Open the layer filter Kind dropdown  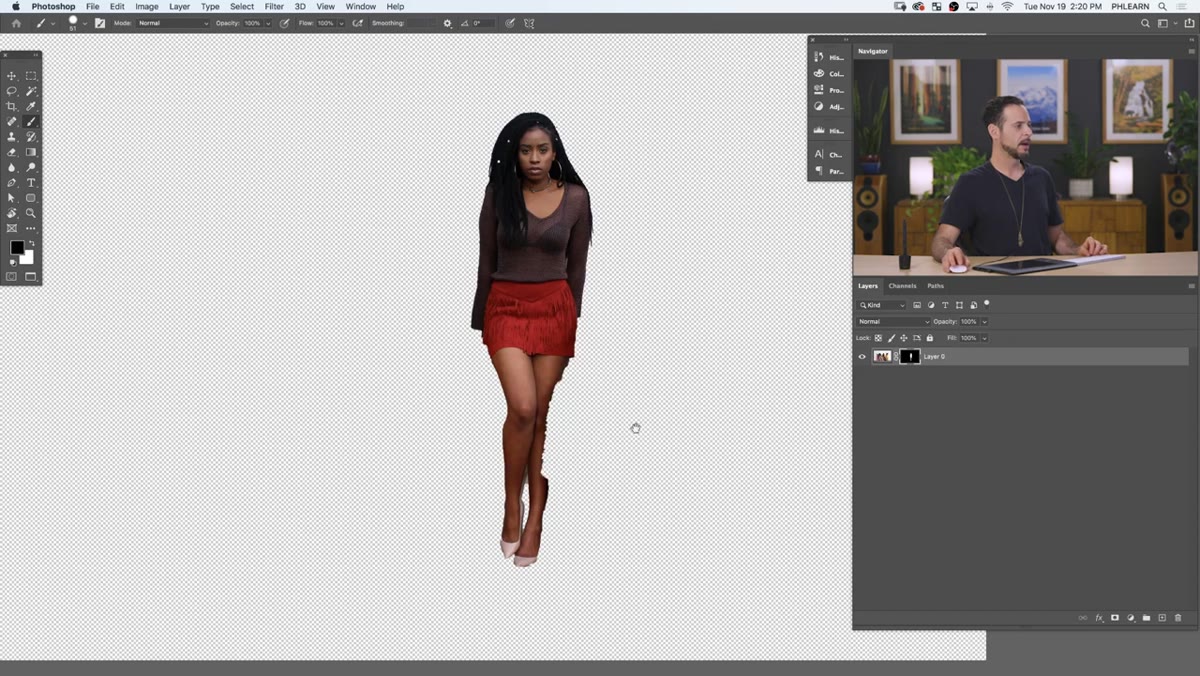882,305
